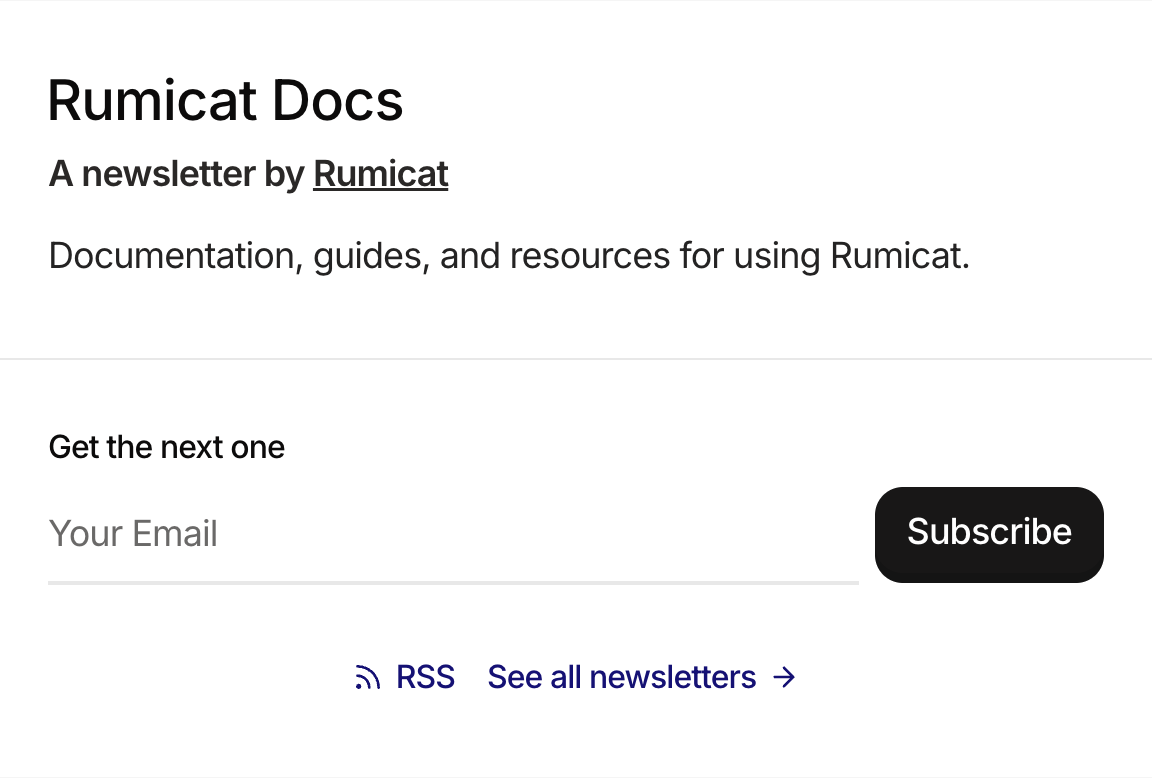This screenshot has width=1152, height=778.
Task: Click the A newsletter by text
Action: tap(176, 174)
